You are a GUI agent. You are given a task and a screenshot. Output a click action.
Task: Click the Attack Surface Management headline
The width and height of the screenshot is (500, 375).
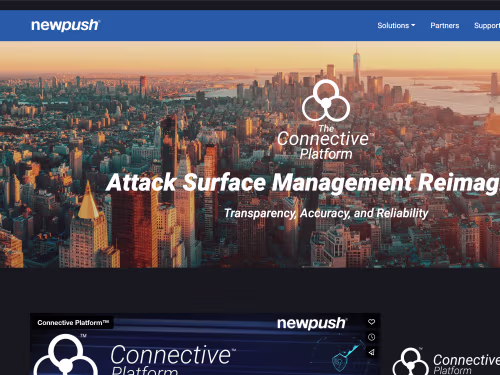(x=303, y=183)
